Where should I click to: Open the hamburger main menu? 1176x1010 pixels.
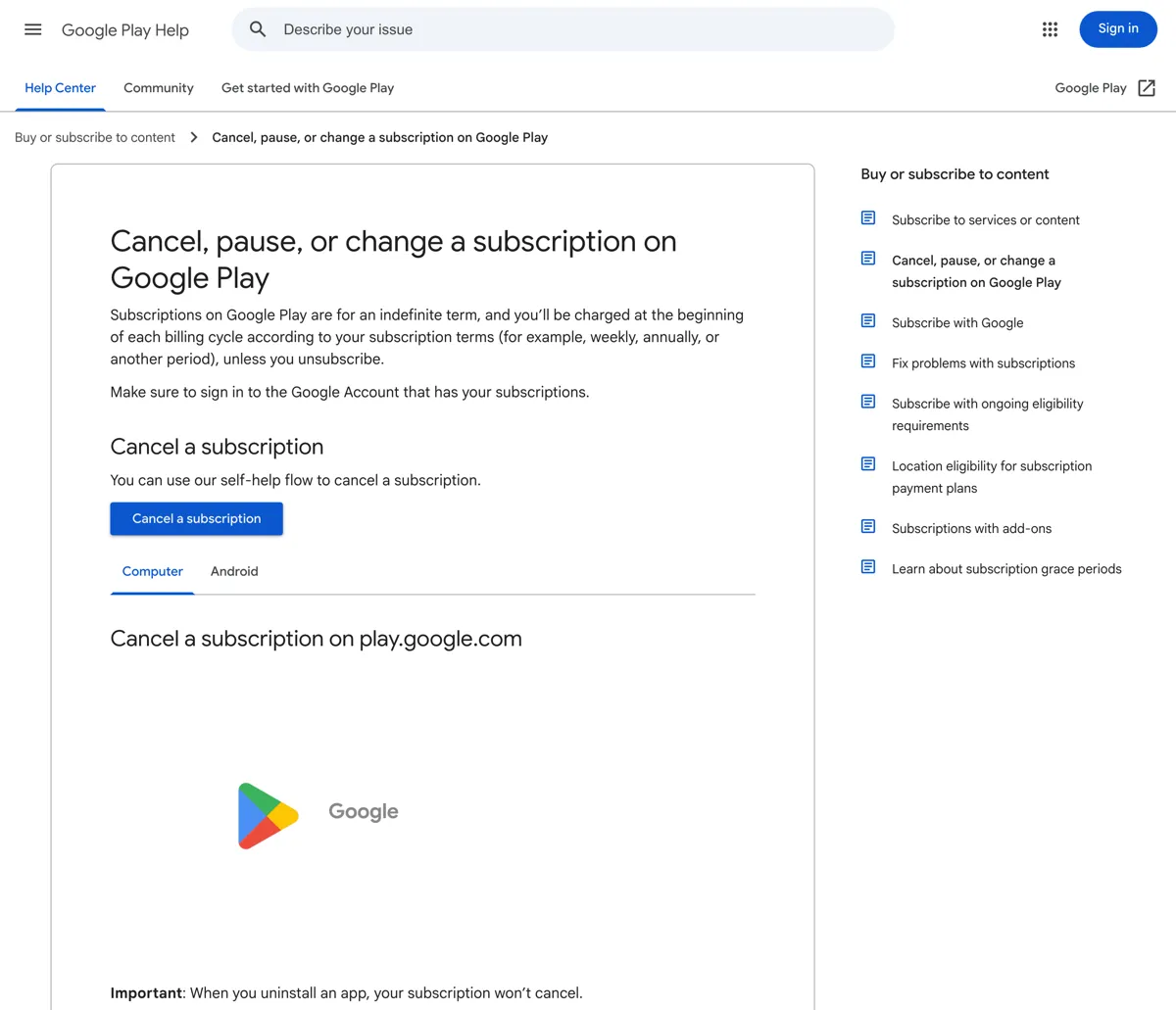(x=33, y=29)
